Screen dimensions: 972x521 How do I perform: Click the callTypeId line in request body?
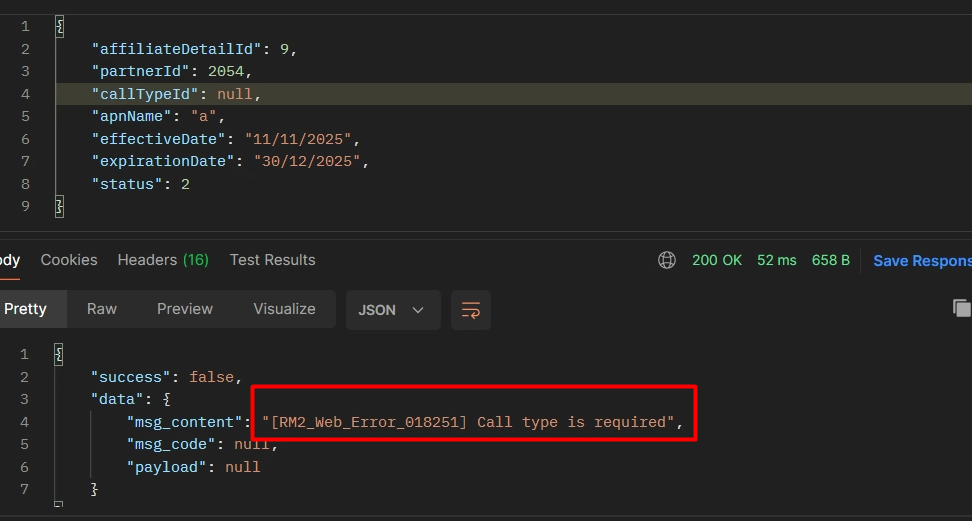click(175, 94)
